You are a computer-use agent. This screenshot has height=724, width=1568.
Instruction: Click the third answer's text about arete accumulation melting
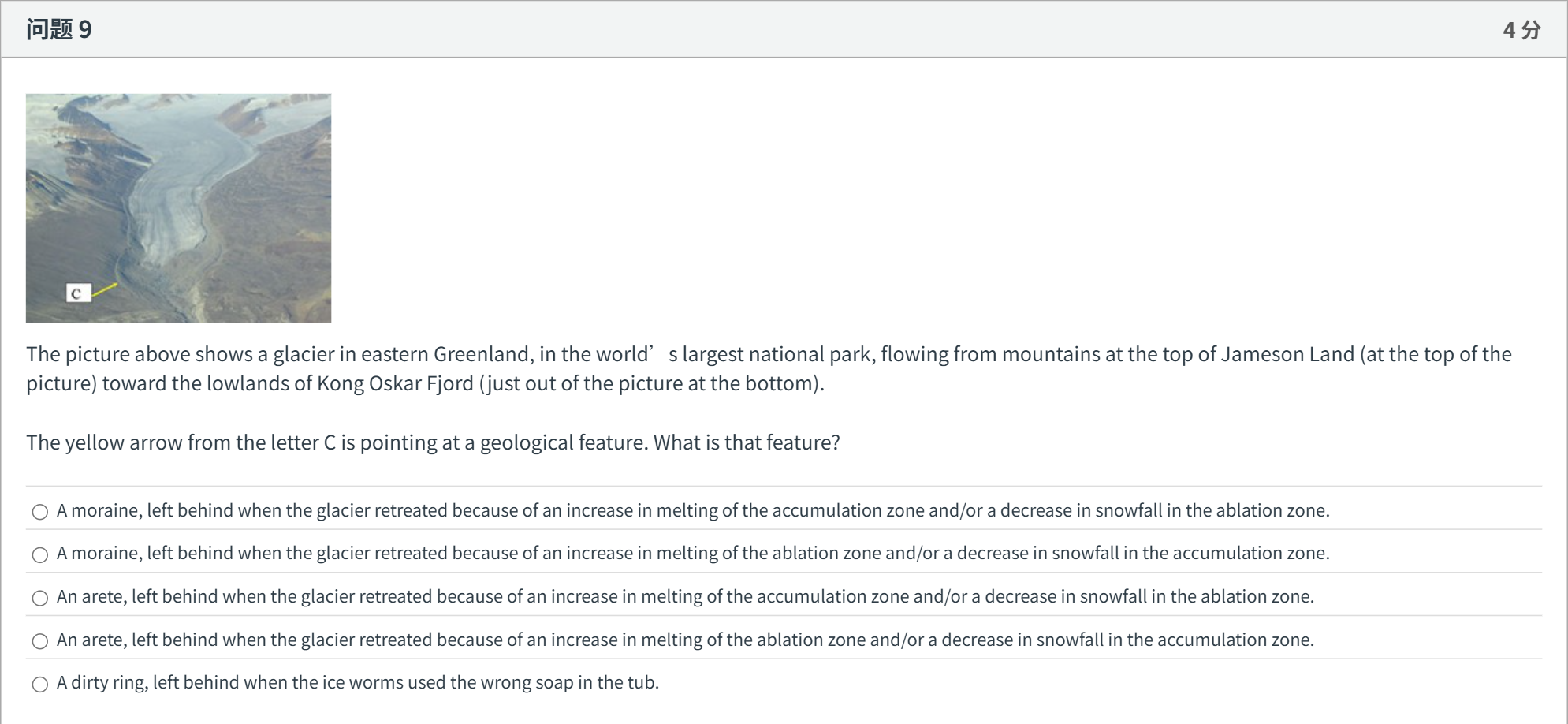(x=685, y=596)
